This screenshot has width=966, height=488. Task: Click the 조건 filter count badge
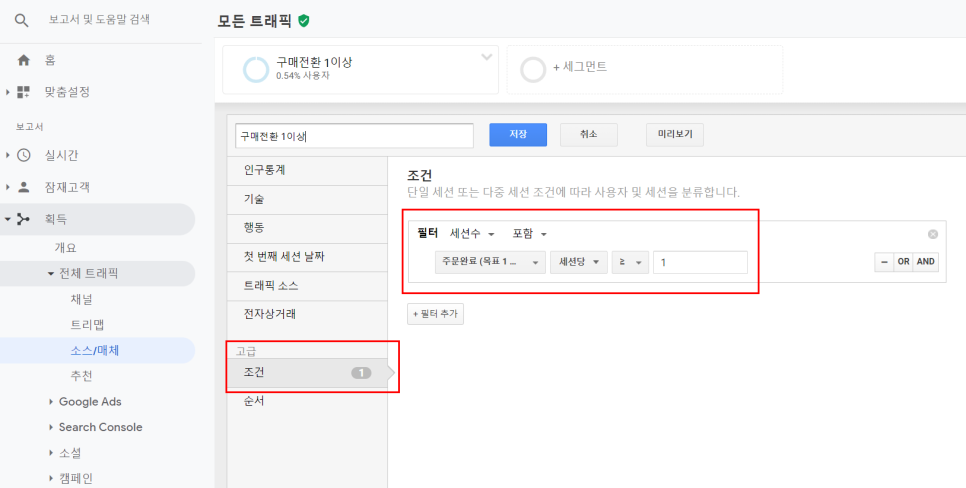362,373
